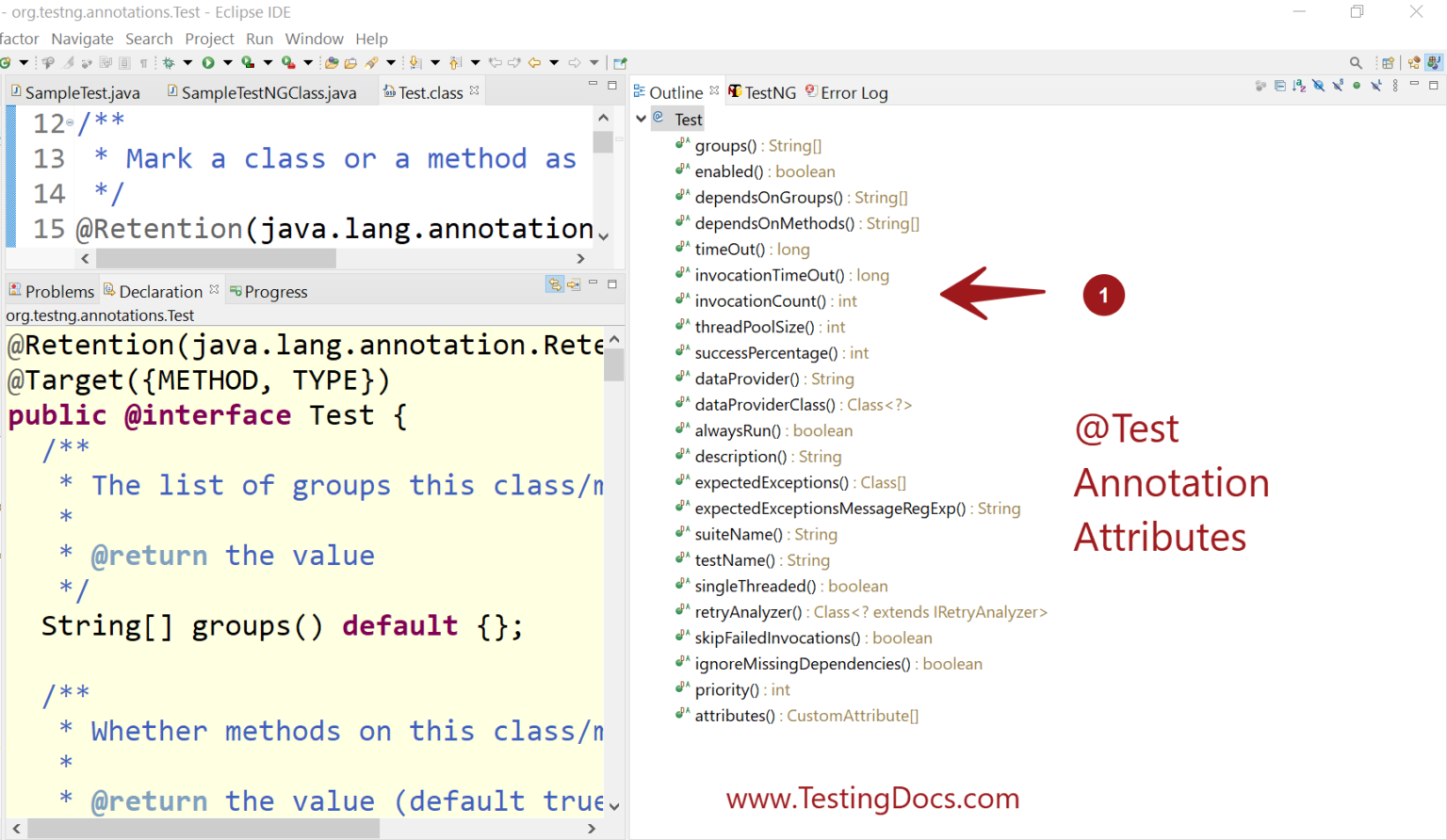The image size is (1447, 840).
Task: Toggle Hide Non-Public Members in Outline
Action: pyautogui.click(x=1357, y=85)
